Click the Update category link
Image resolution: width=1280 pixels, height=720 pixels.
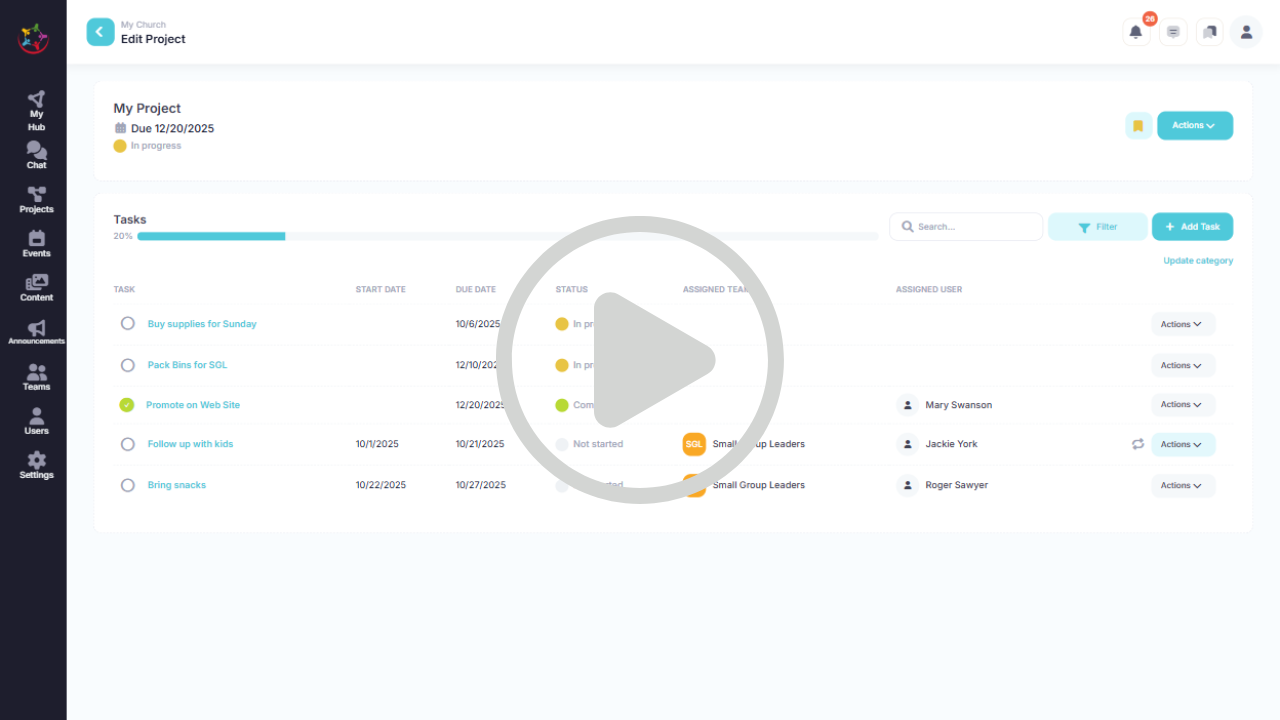1197,261
